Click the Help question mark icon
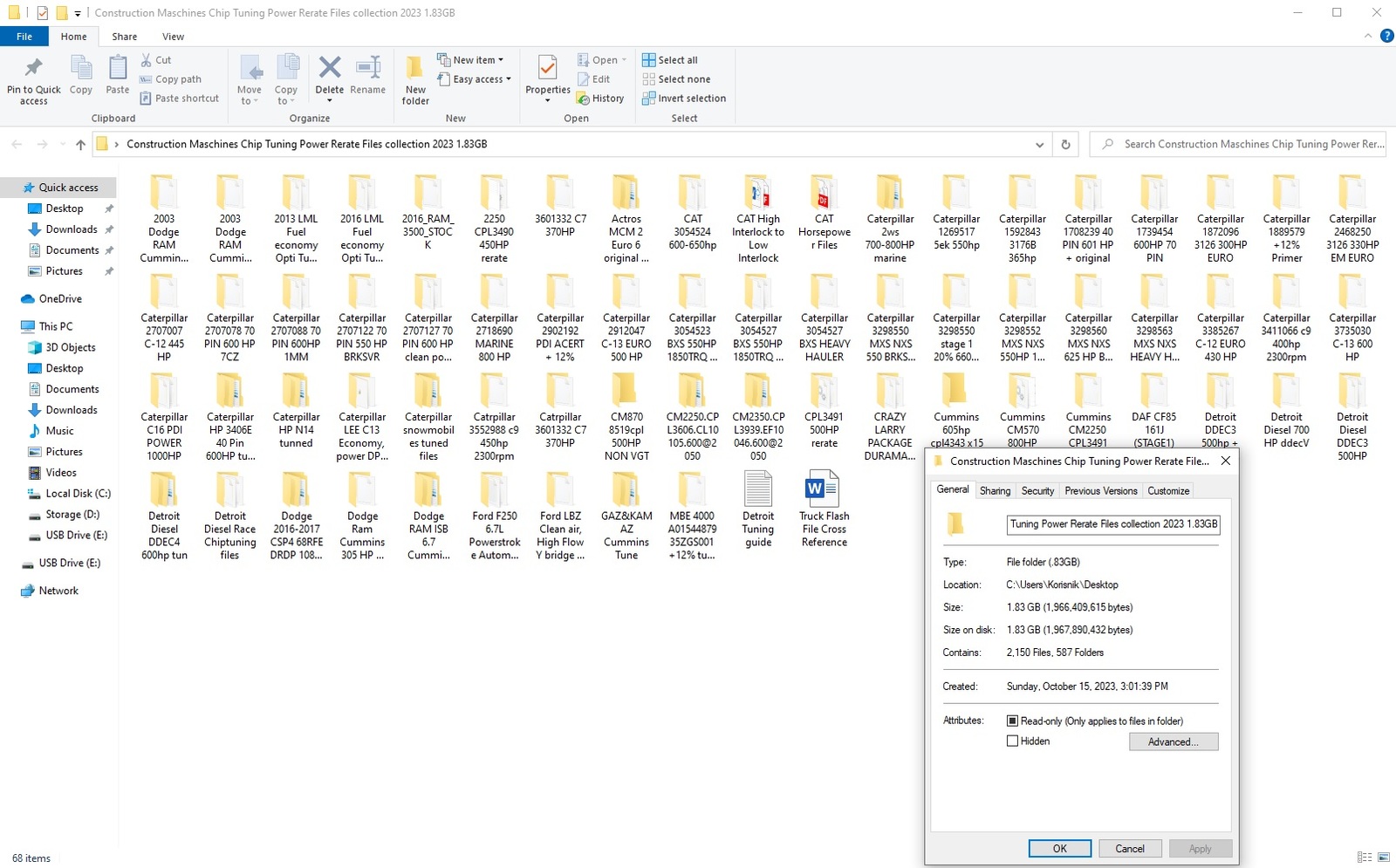The height and width of the screenshot is (868, 1396). tap(1386, 37)
